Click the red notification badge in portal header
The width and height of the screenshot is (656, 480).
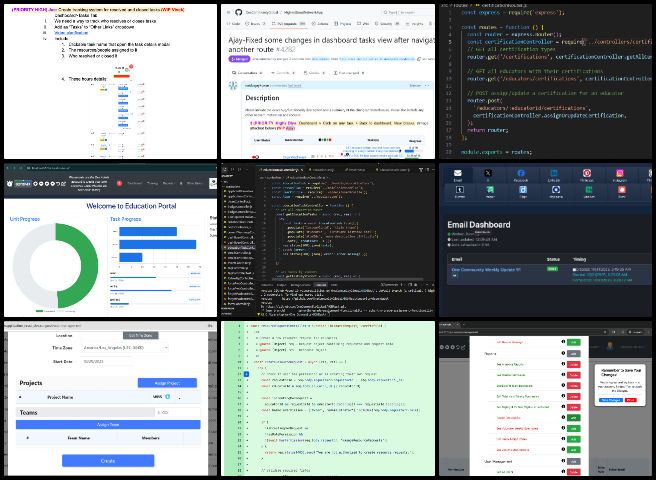click(x=119, y=183)
